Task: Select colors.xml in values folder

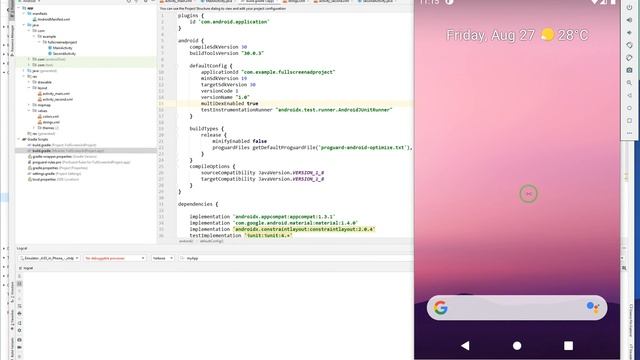Action: coord(48,116)
